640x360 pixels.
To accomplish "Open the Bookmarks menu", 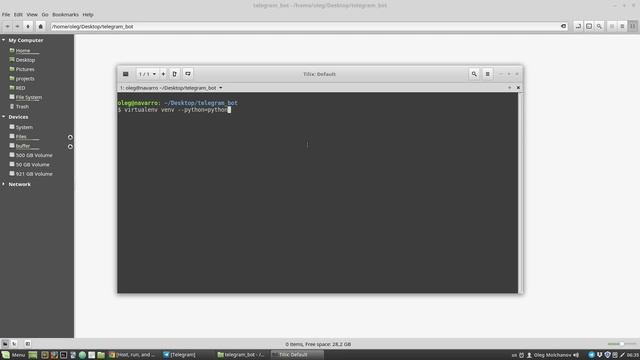I will [65, 14].
